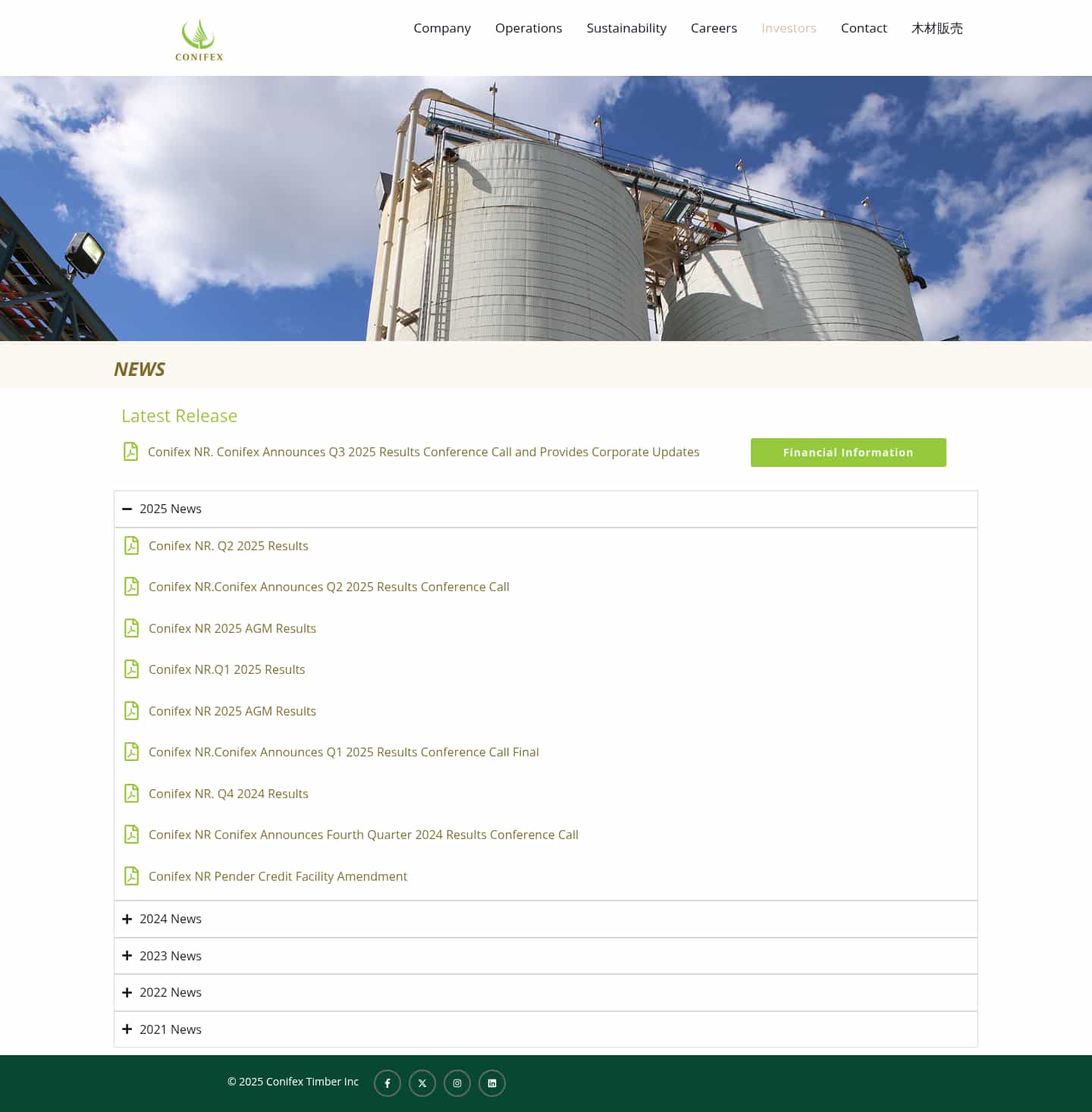
Task: Open the 'Conifex NR. Q2 2025 Results' link text
Action: (228, 546)
